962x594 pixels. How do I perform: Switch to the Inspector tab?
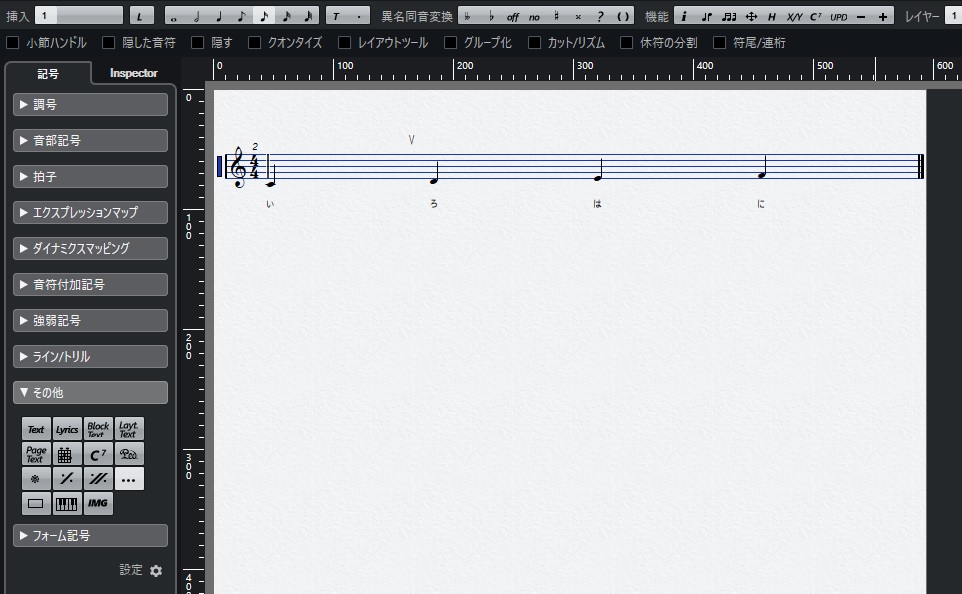133,73
